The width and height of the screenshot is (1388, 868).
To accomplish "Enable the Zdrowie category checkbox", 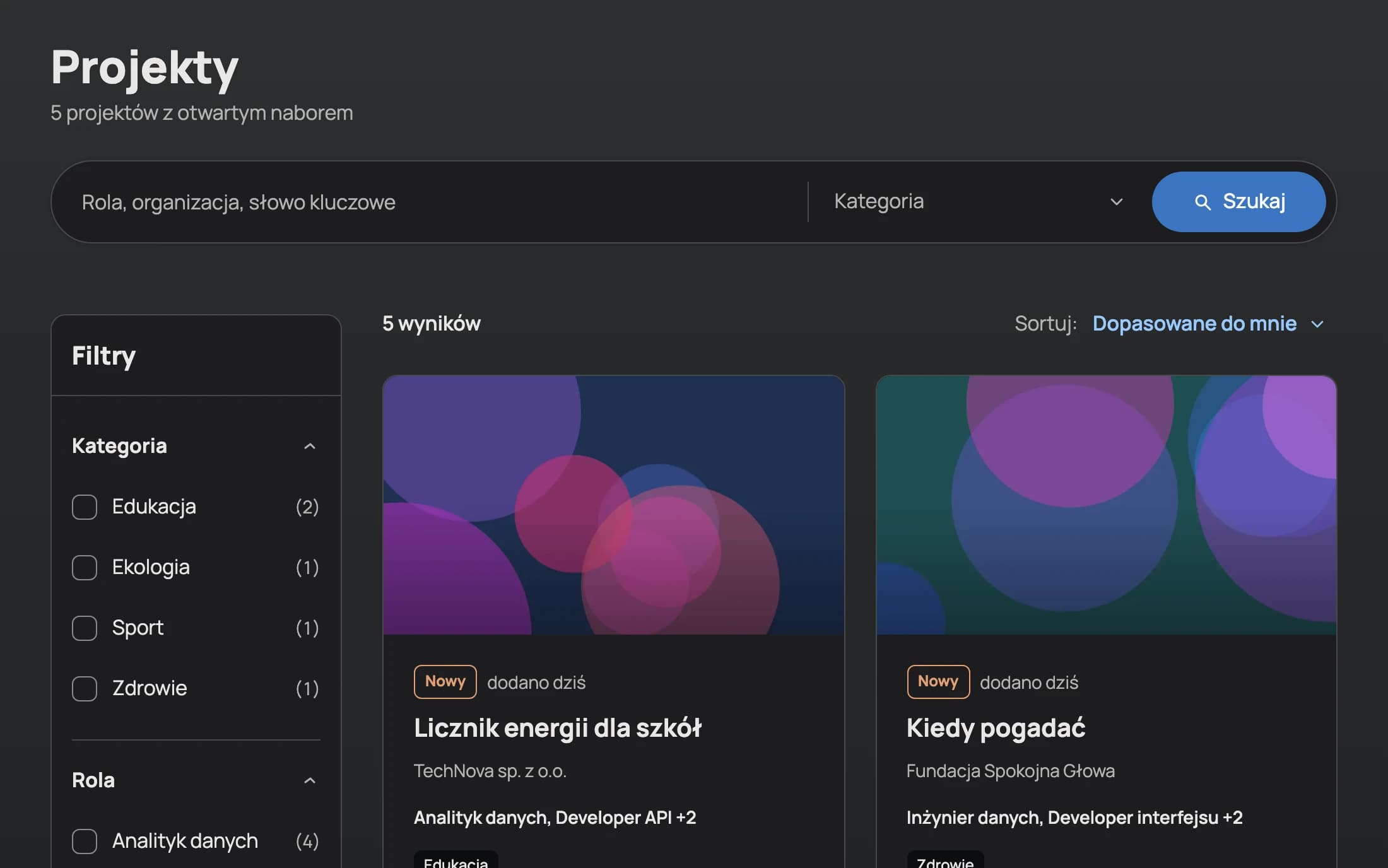I will (85, 688).
